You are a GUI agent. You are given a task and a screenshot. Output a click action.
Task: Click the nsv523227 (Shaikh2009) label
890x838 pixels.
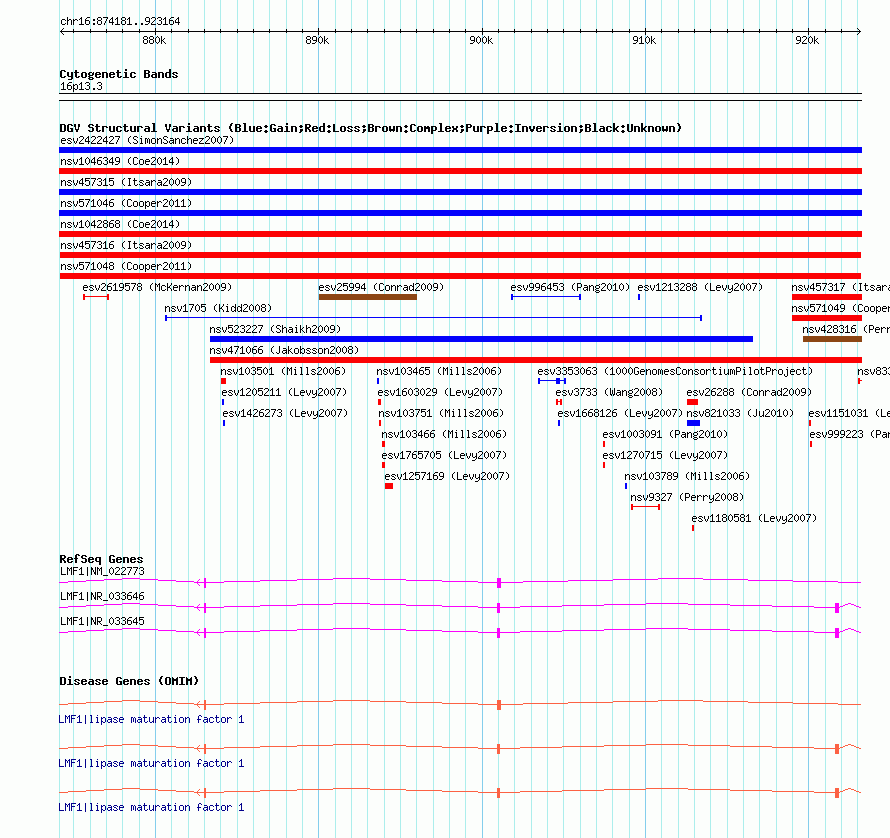(x=275, y=329)
